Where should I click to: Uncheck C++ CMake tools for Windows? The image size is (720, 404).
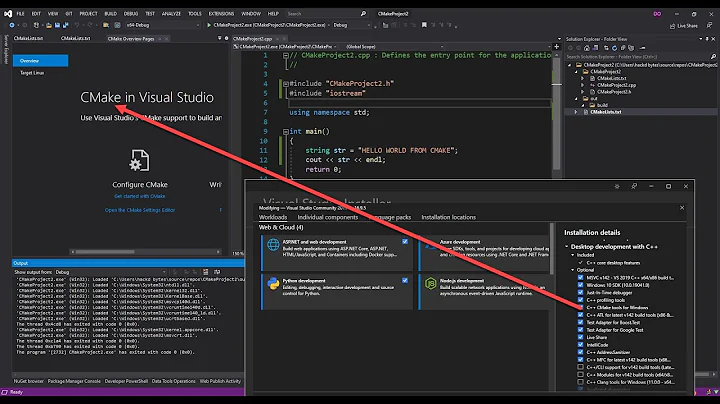[x=581, y=306]
